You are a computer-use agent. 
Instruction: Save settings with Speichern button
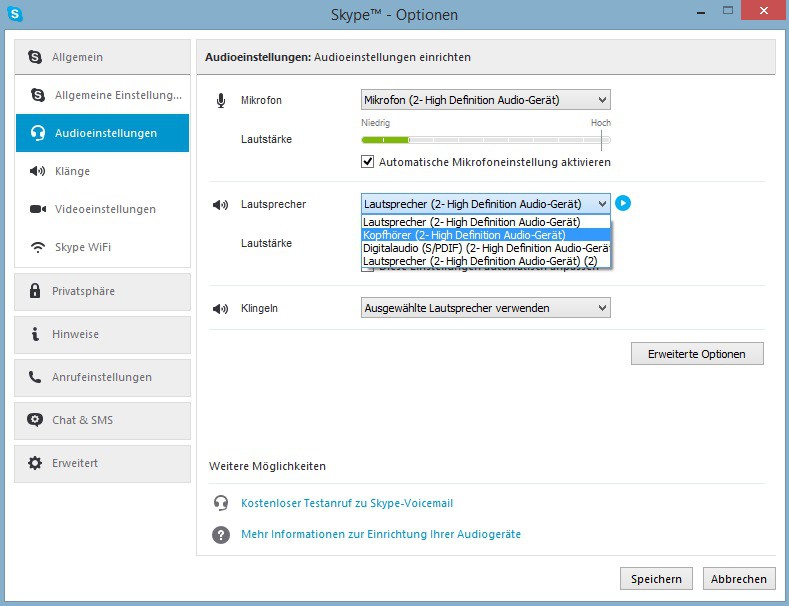coord(656,578)
